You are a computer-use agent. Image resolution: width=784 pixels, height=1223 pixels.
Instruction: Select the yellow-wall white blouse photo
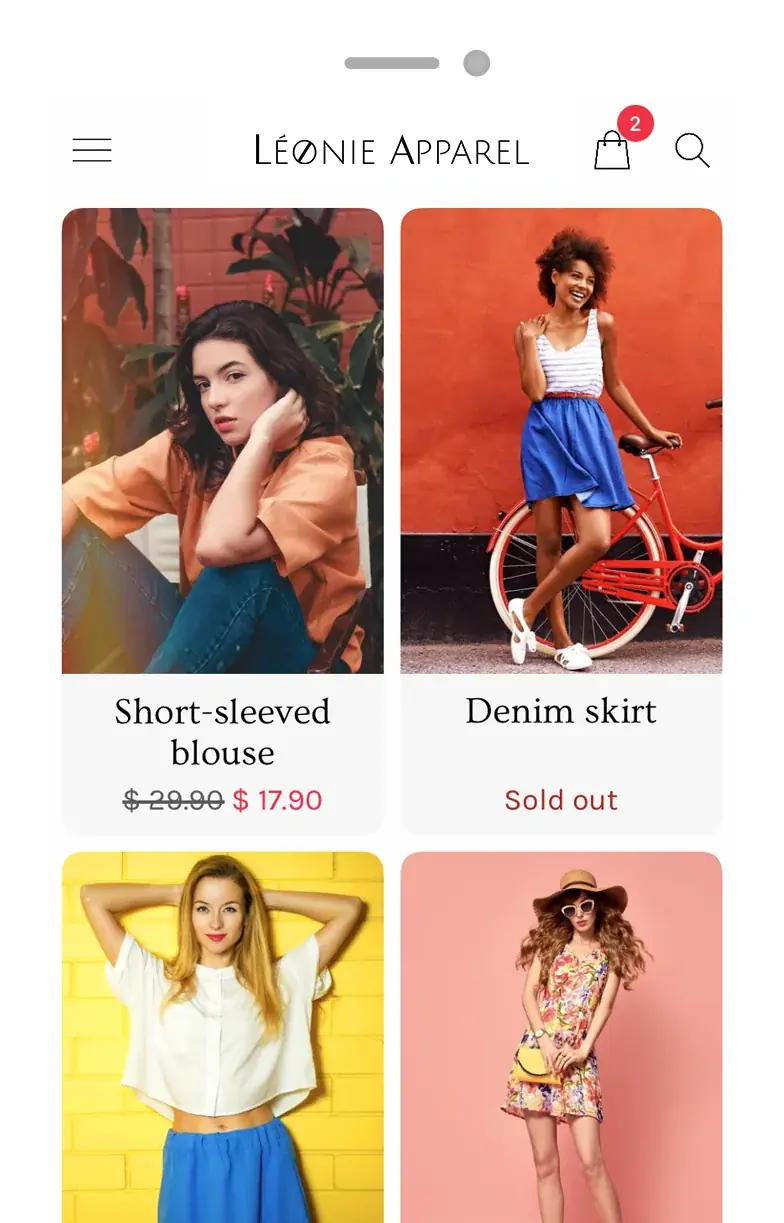click(222, 1036)
